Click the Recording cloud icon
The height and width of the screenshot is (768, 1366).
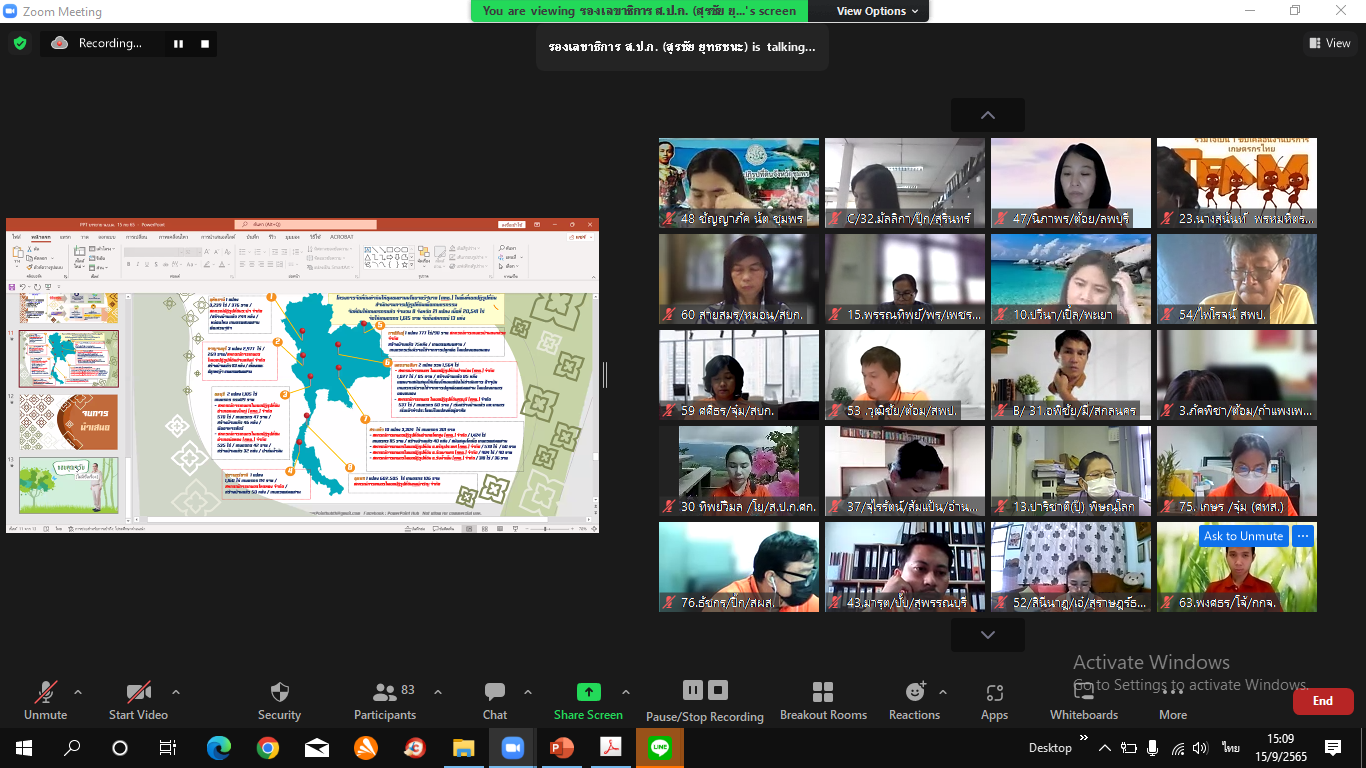[x=59, y=43]
